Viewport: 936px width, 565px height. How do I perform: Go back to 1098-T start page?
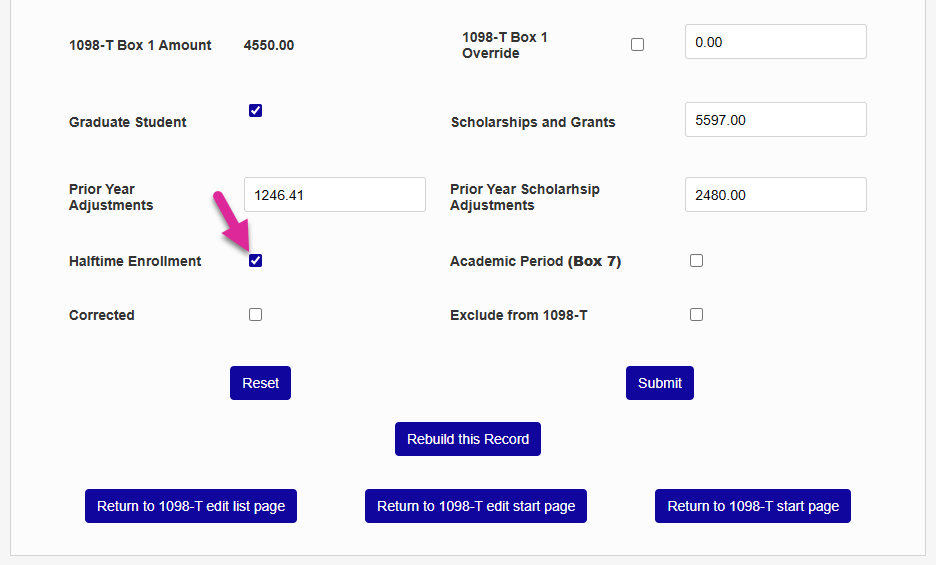point(753,506)
